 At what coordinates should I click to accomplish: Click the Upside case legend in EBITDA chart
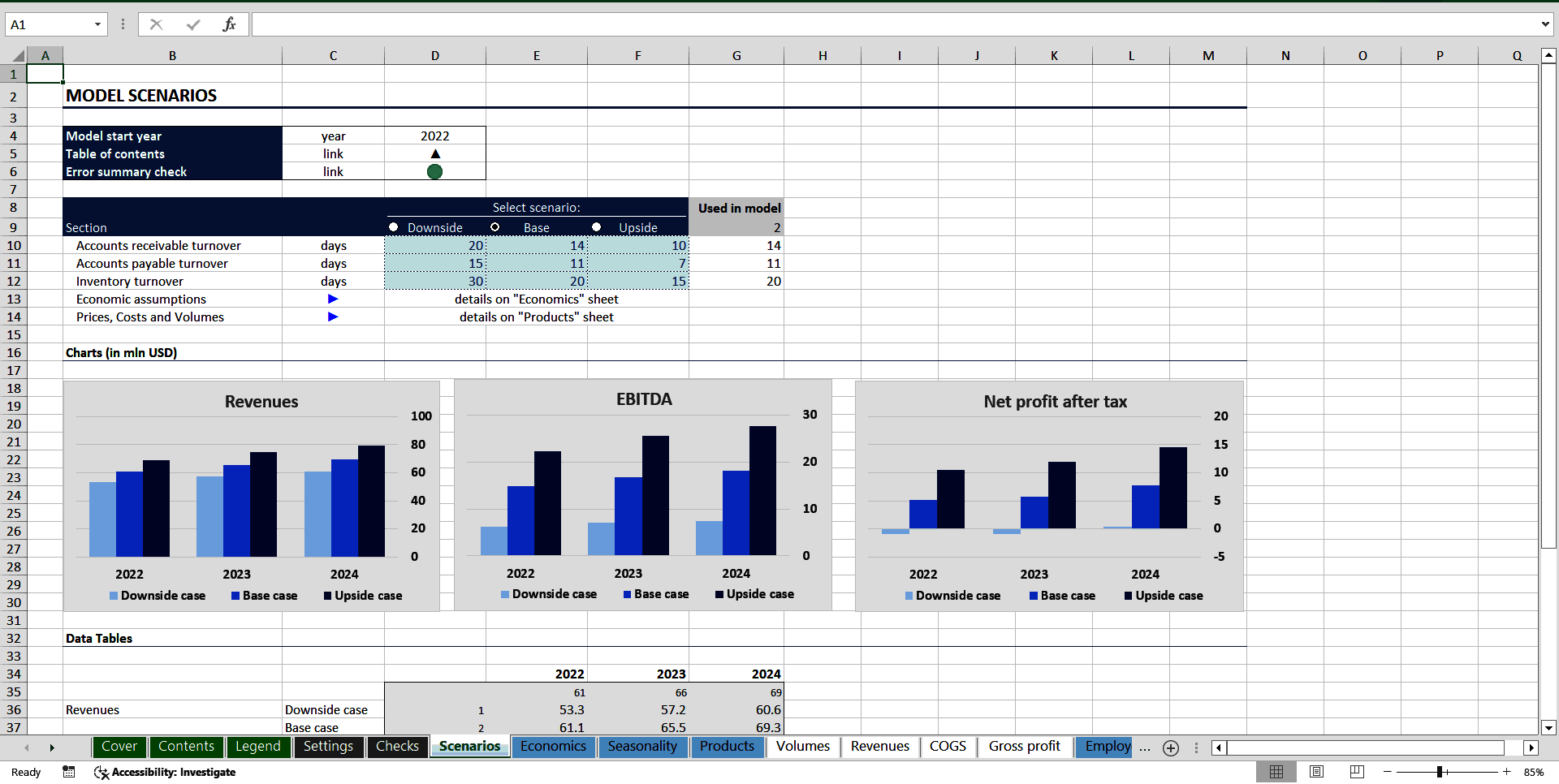click(x=754, y=594)
